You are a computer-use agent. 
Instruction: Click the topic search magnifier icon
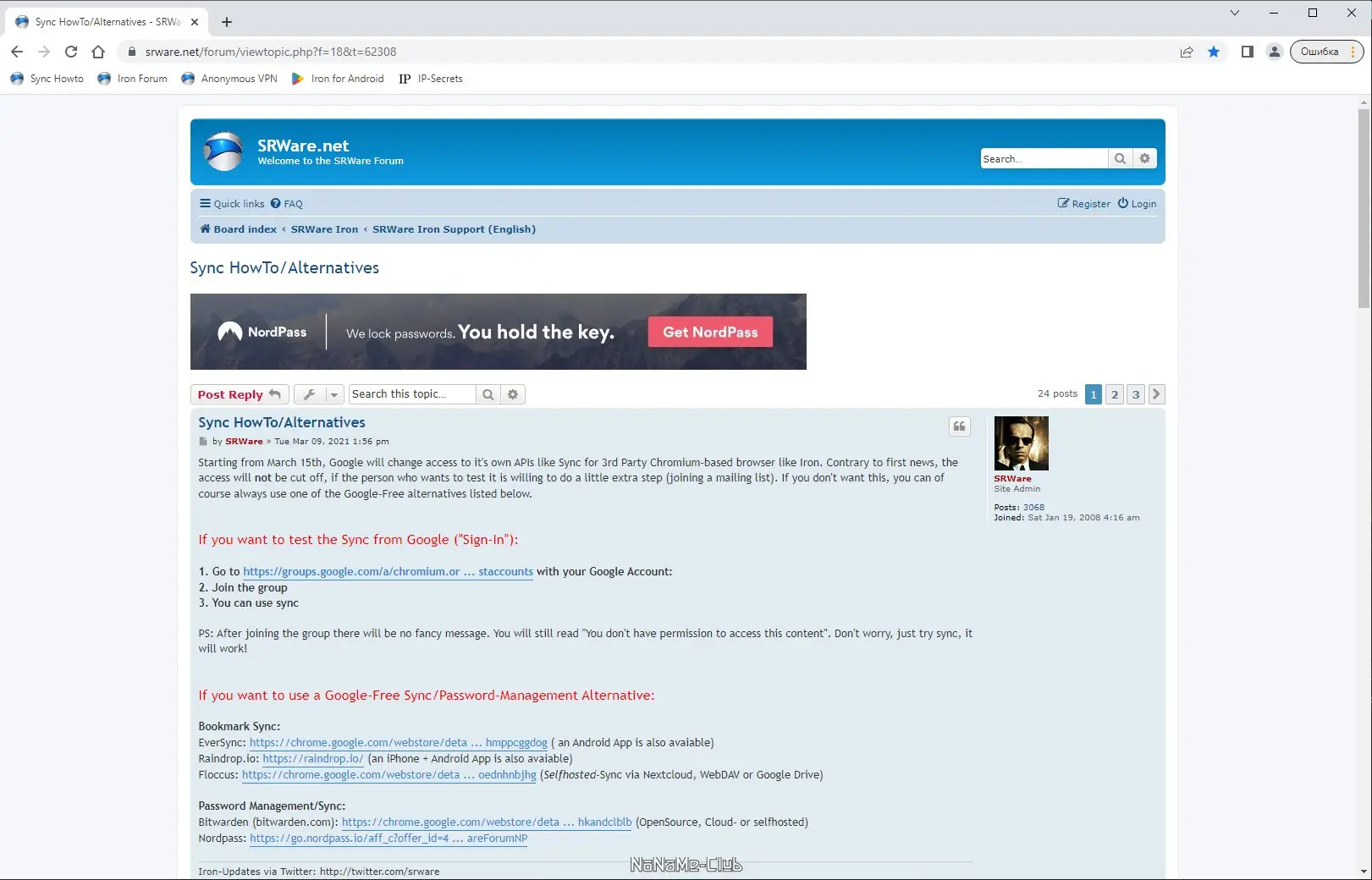[x=488, y=394]
